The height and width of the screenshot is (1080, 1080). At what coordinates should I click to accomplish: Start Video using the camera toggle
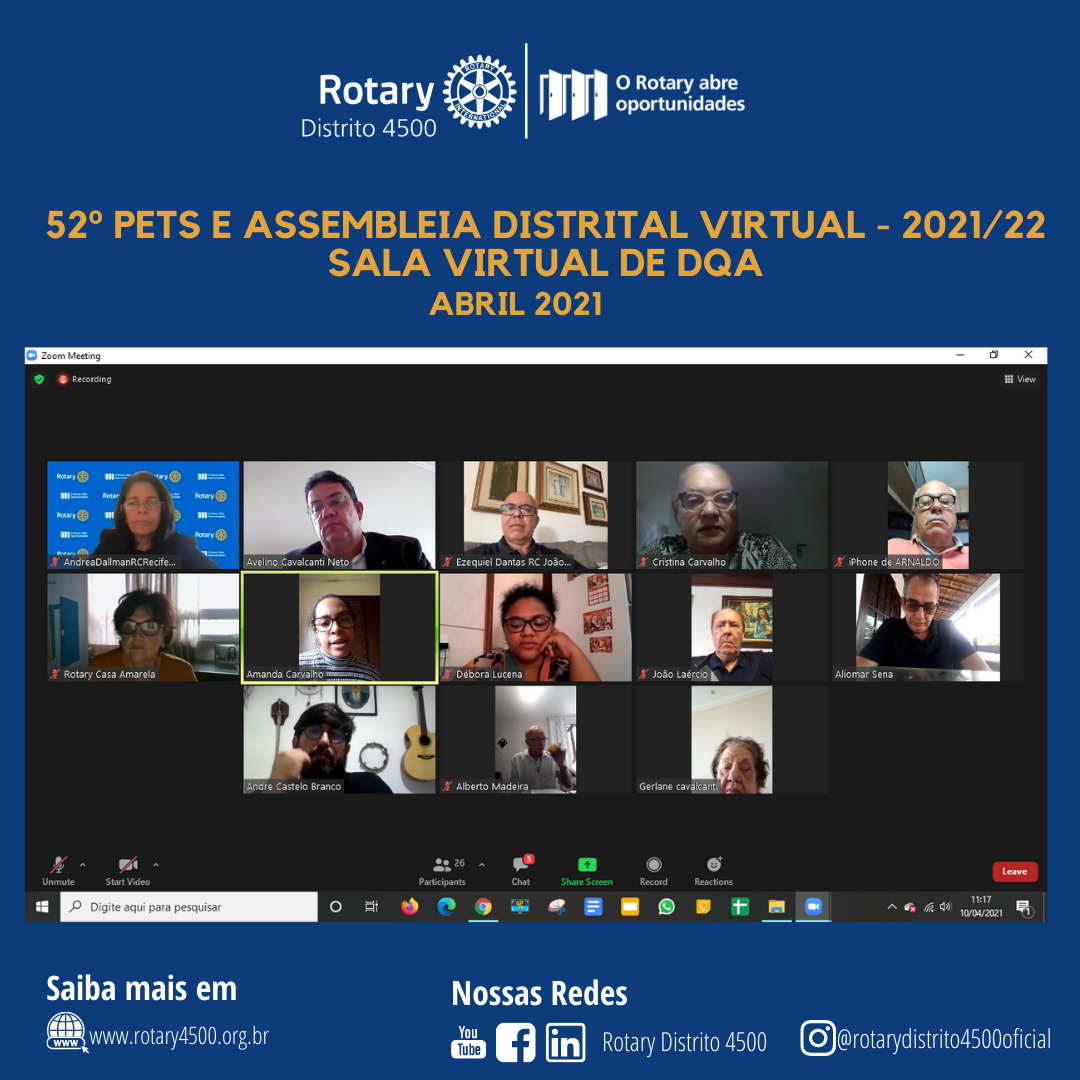pos(128,868)
